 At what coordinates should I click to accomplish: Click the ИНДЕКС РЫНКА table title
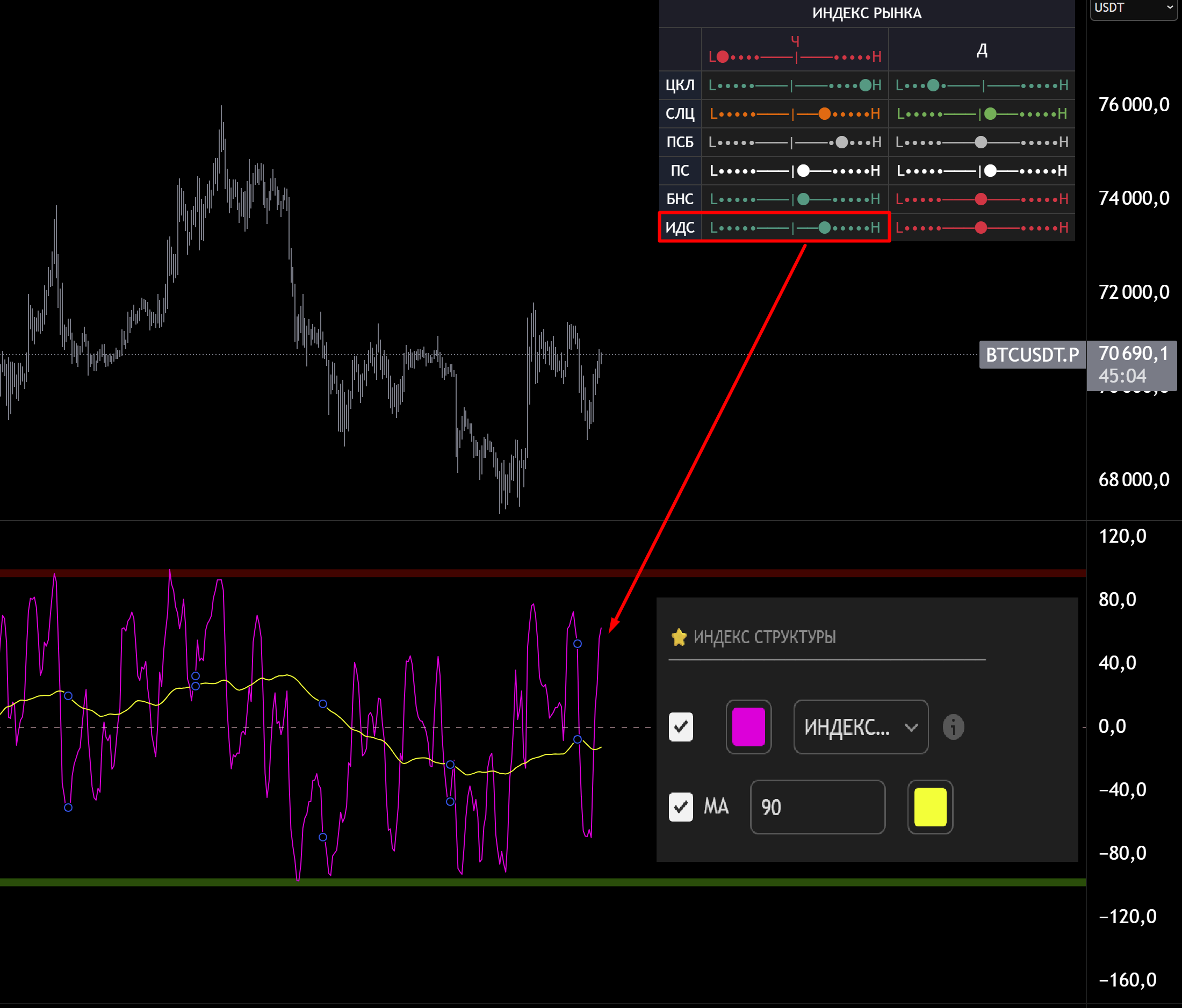[x=867, y=13]
